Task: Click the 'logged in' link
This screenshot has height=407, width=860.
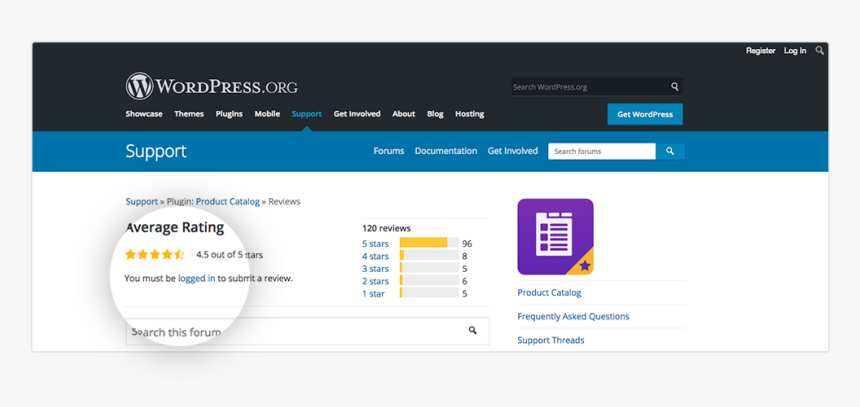Action: [x=196, y=278]
